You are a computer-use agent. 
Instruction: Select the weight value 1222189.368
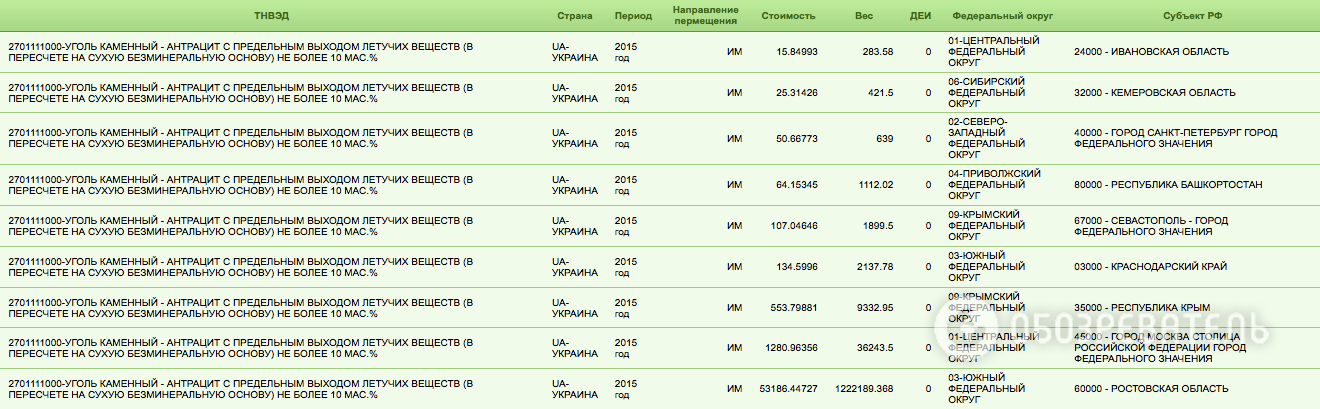863,388
